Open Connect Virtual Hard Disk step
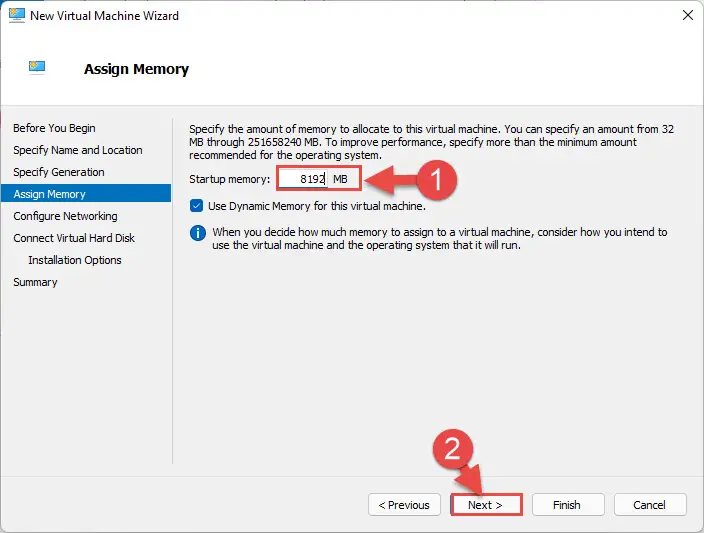704x533 pixels. pyautogui.click(x=74, y=238)
